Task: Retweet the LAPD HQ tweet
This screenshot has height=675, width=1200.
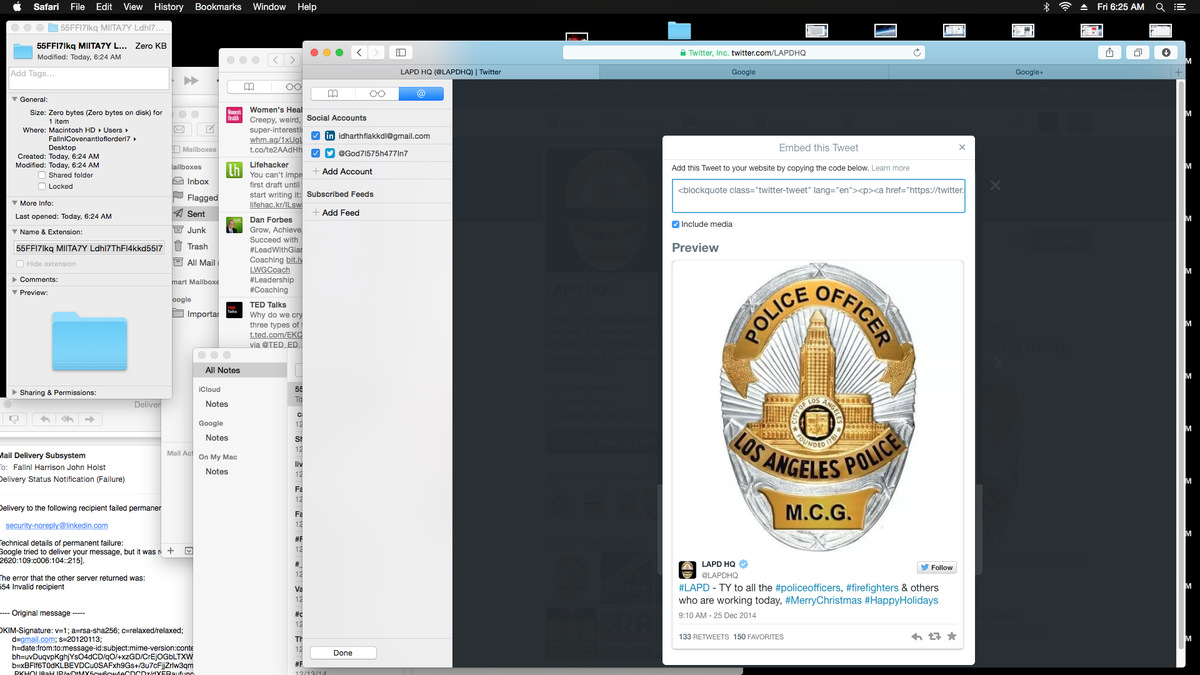Action: 935,636
